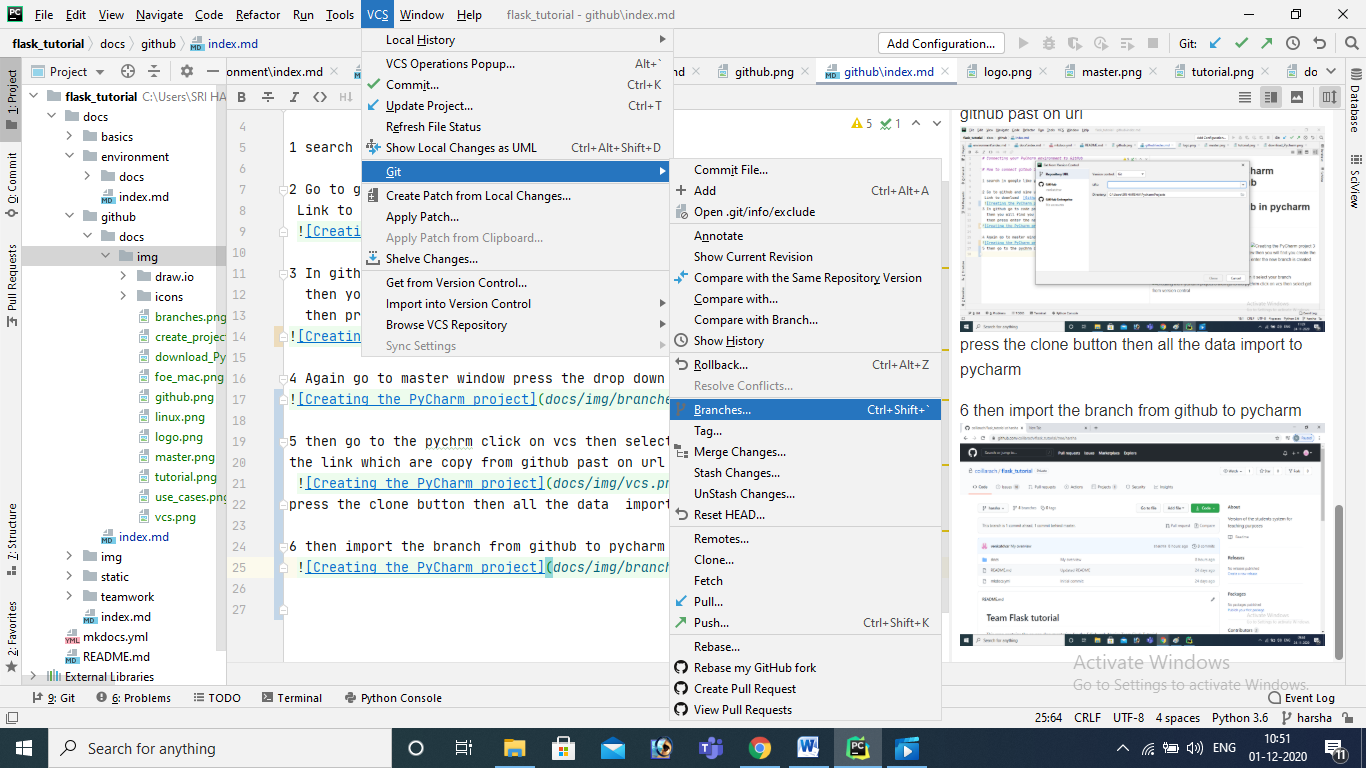The image size is (1366, 768).
Task: Open the 9: Git tool window
Action: (54, 698)
